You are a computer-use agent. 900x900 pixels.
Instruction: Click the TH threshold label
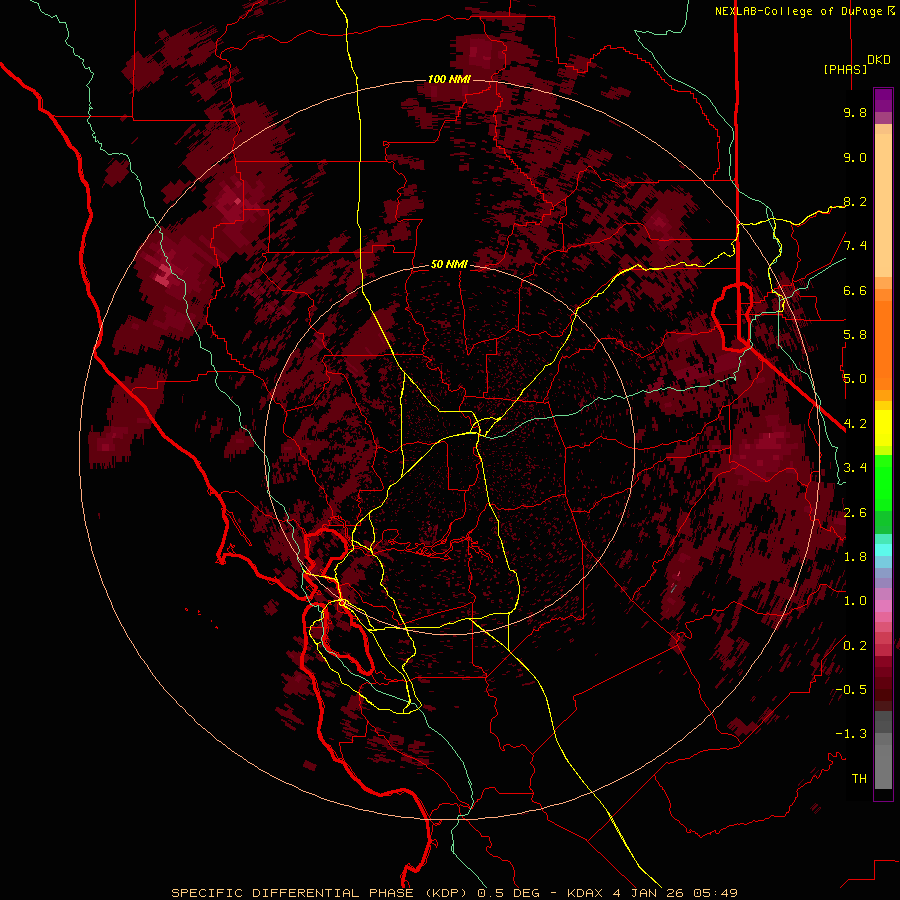tap(859, 779)
